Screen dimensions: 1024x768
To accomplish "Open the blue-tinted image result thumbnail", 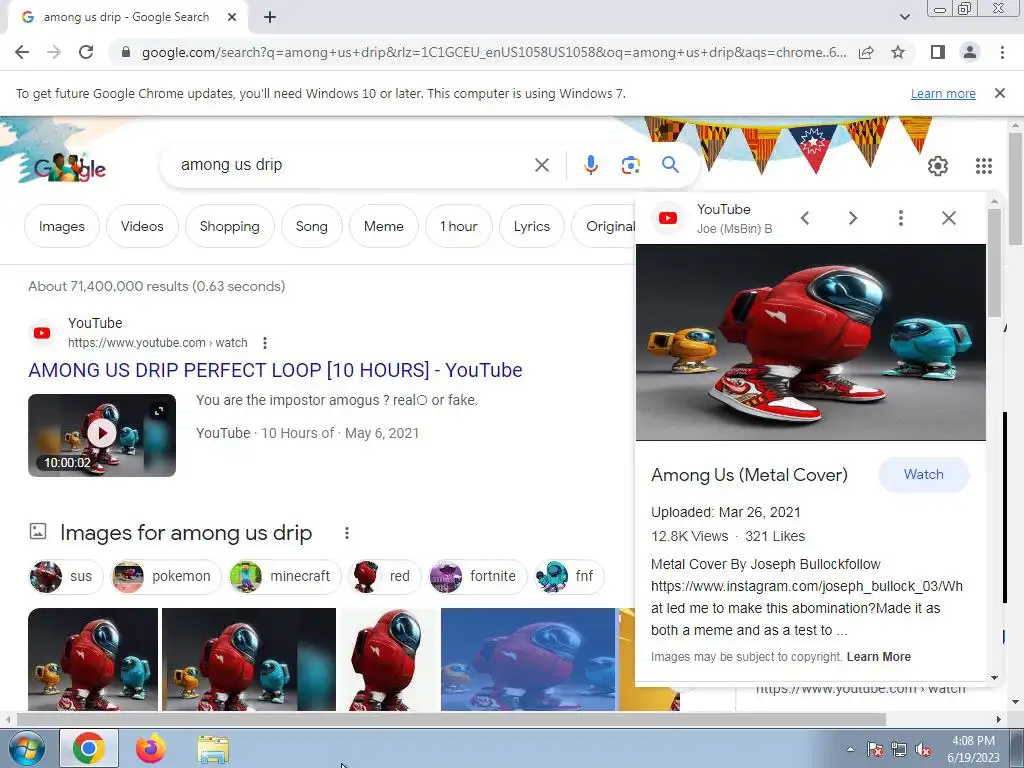I will pos(528,659).
